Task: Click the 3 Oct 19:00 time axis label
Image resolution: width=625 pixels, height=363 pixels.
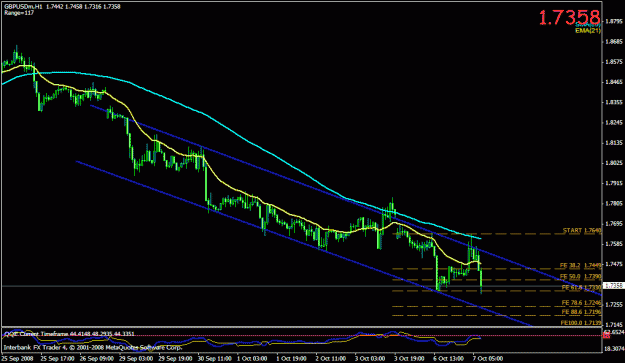Action: coord(409,358)
